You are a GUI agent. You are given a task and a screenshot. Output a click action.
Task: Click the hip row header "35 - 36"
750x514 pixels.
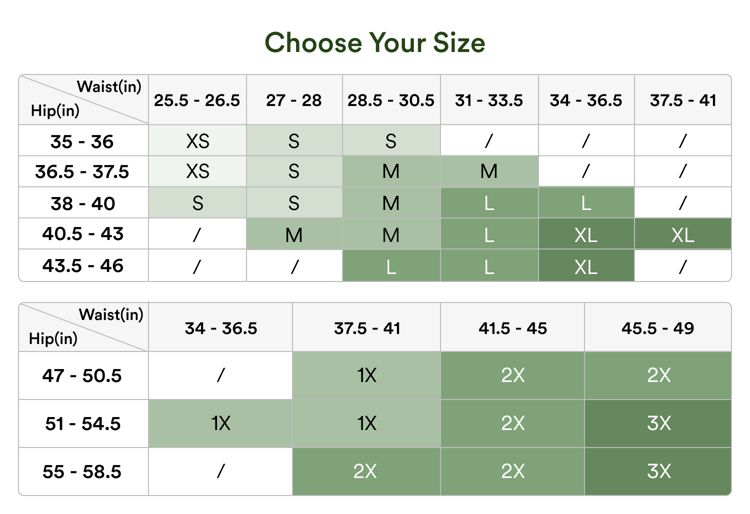(82, 141)
